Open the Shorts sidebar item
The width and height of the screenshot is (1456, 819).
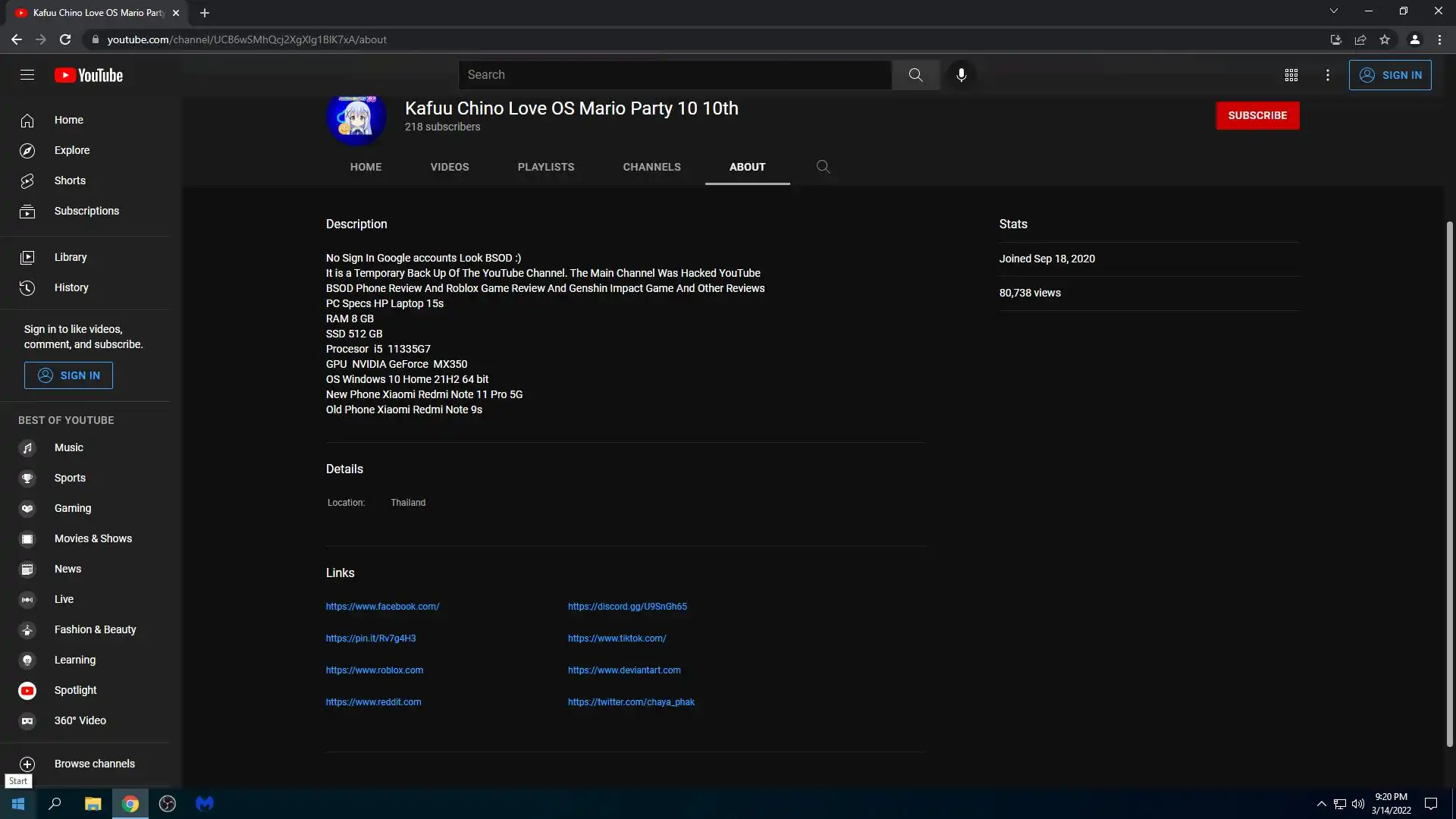pyautogui.click(x=70, y=180)
